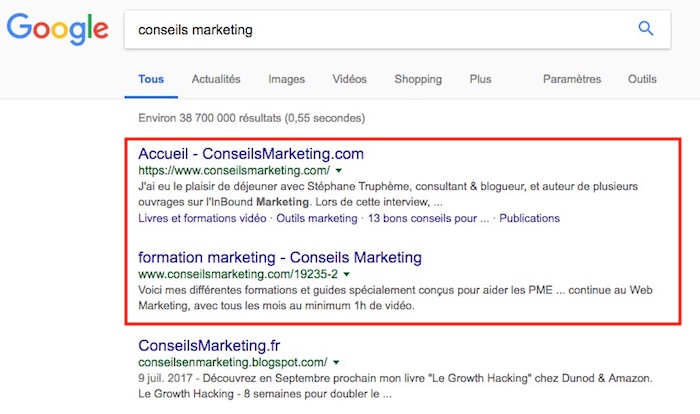Screen dimensions: 700x414
Task: Open formation marketing - Conseils Marketing result
Action: pos(280,257)
